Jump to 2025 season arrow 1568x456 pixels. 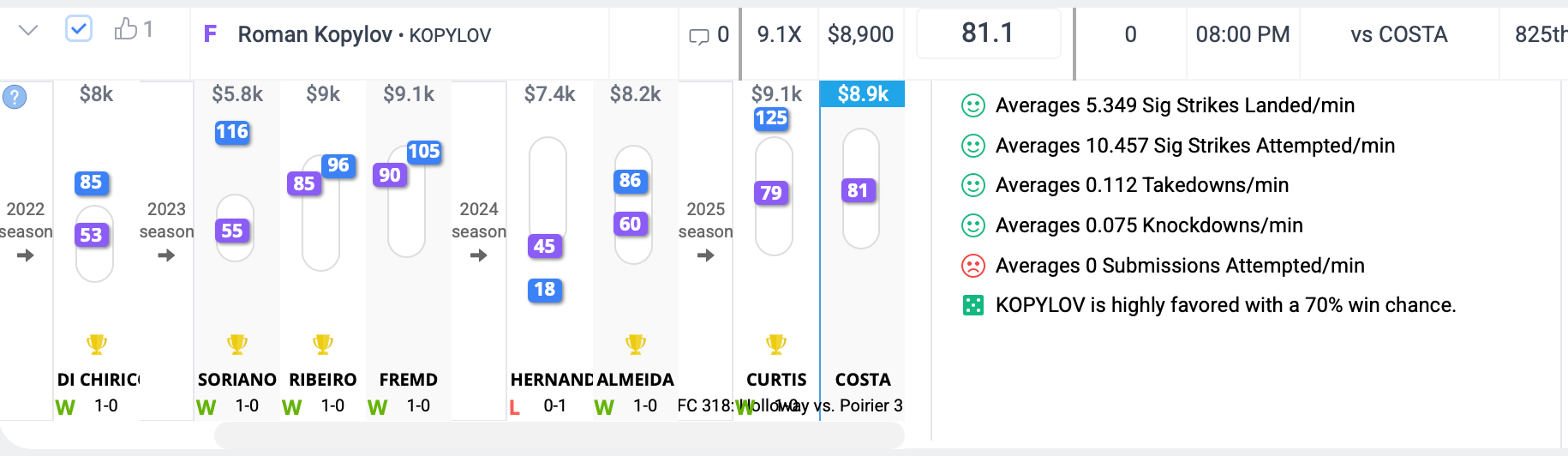point(705,255)
